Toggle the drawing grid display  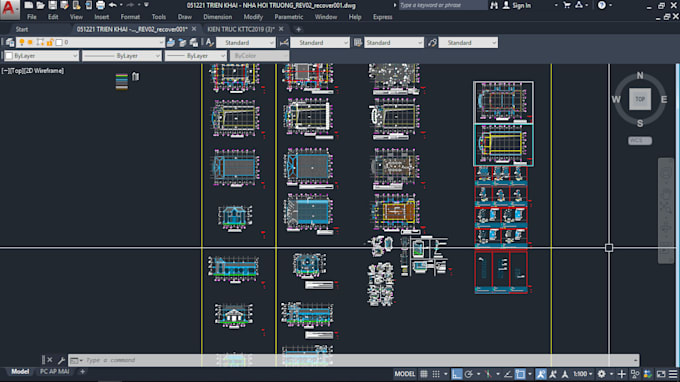424,374
